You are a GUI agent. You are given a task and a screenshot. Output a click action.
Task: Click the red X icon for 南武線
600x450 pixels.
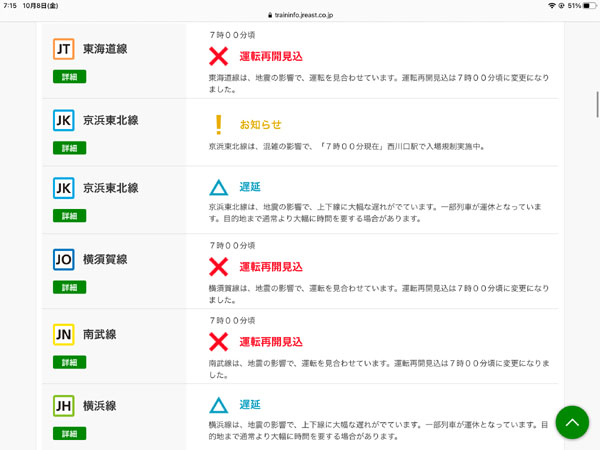(x=218, y=342)
